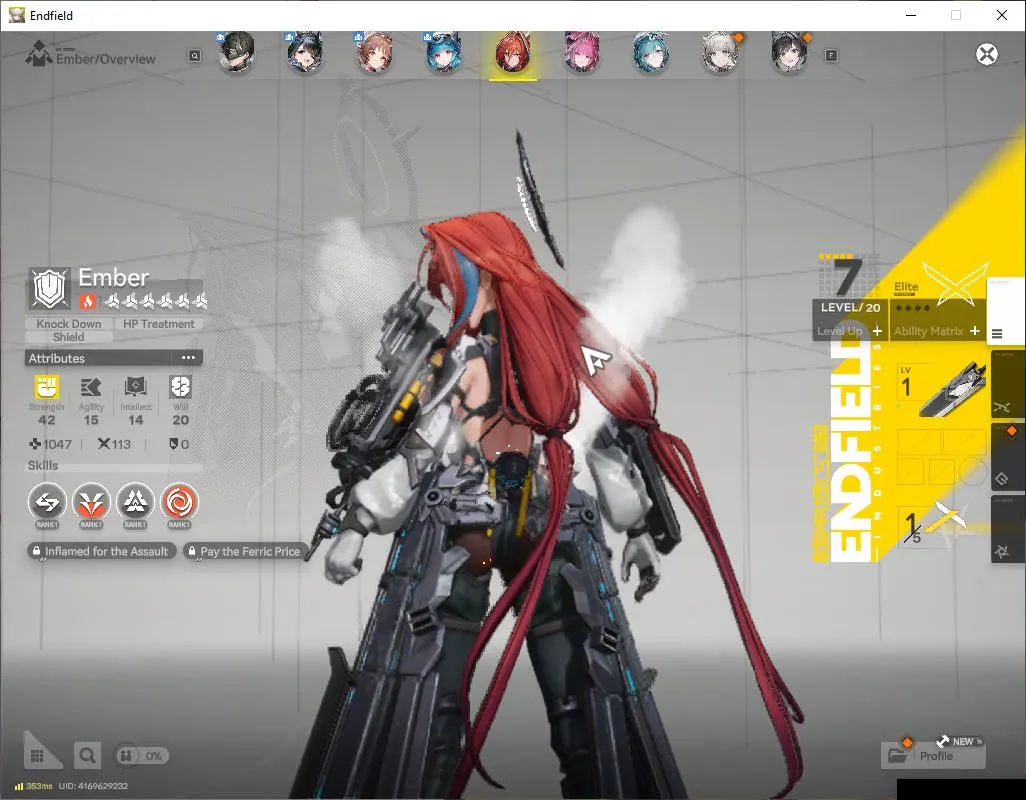Open the red swirl ultimate skill icon
Image resolution: width=1026 pixels, height=800 pixels.
click(x=179, y=502)
